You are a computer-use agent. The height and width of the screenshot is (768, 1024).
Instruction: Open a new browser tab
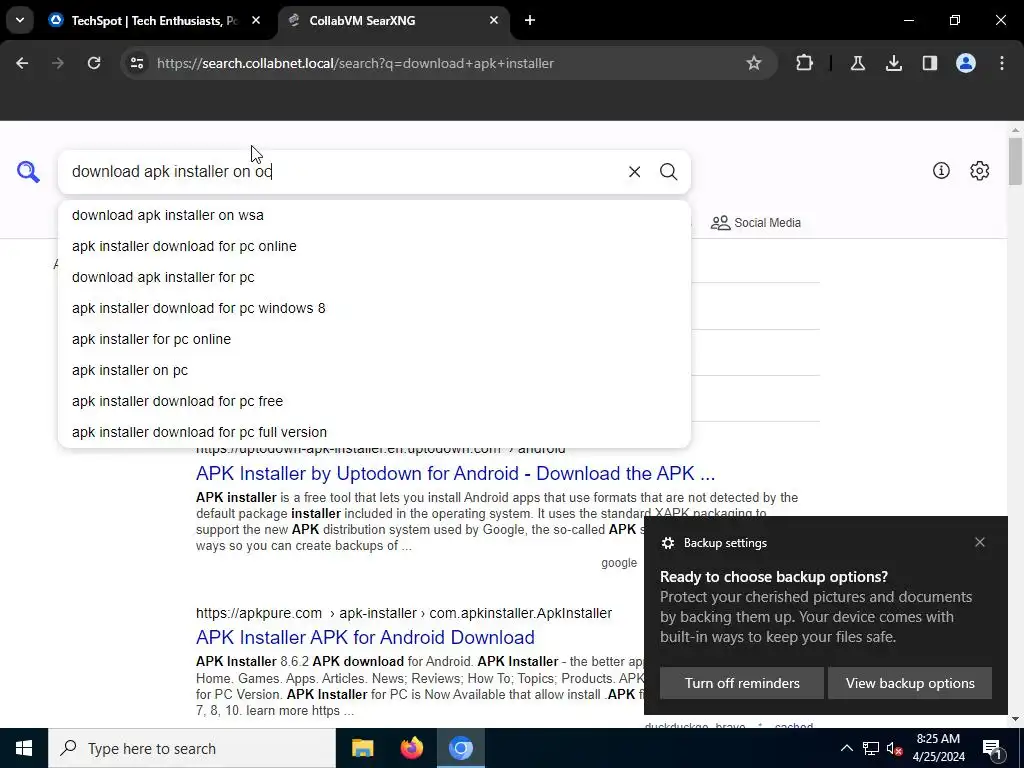tap(530, 21)
